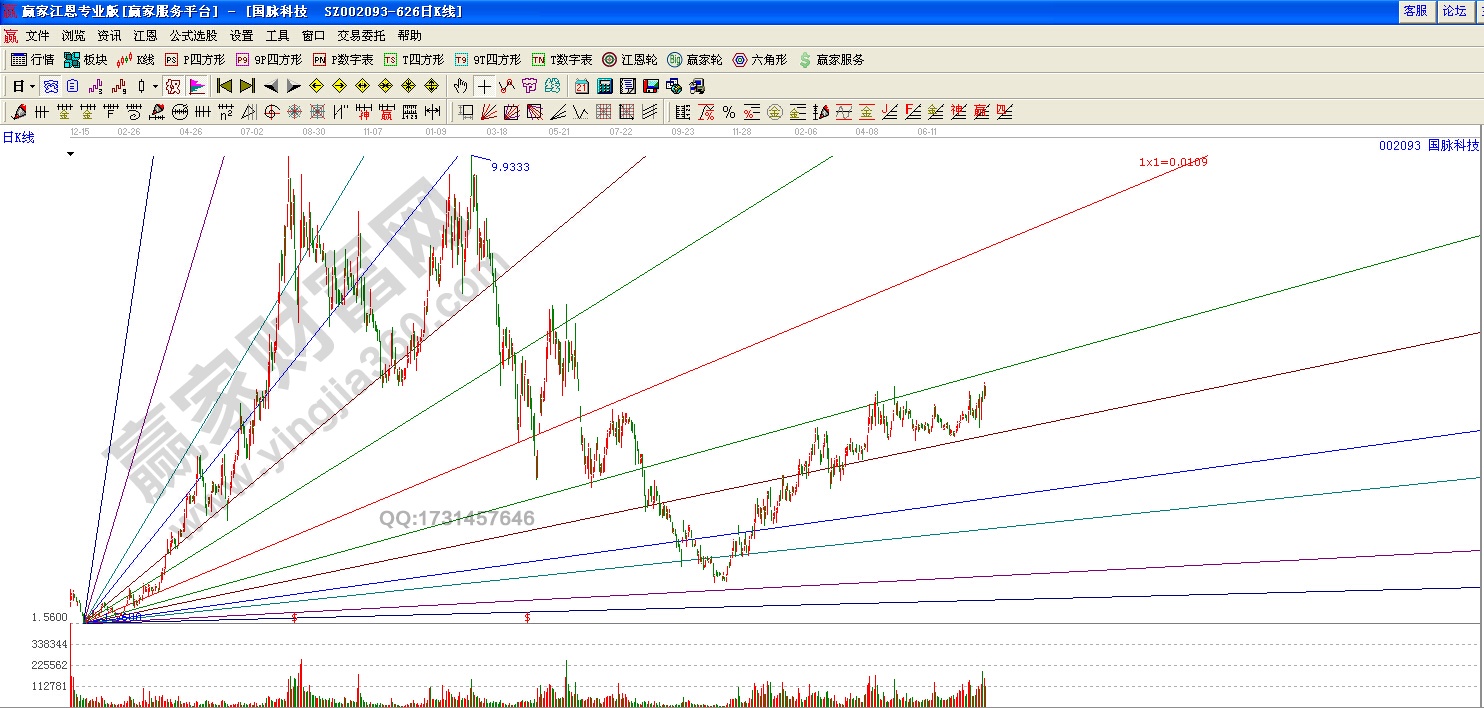Click the 9.9333 peak price label
Image resolution: width=1484 pixels, height=708 pixels.
click(510, 167)
